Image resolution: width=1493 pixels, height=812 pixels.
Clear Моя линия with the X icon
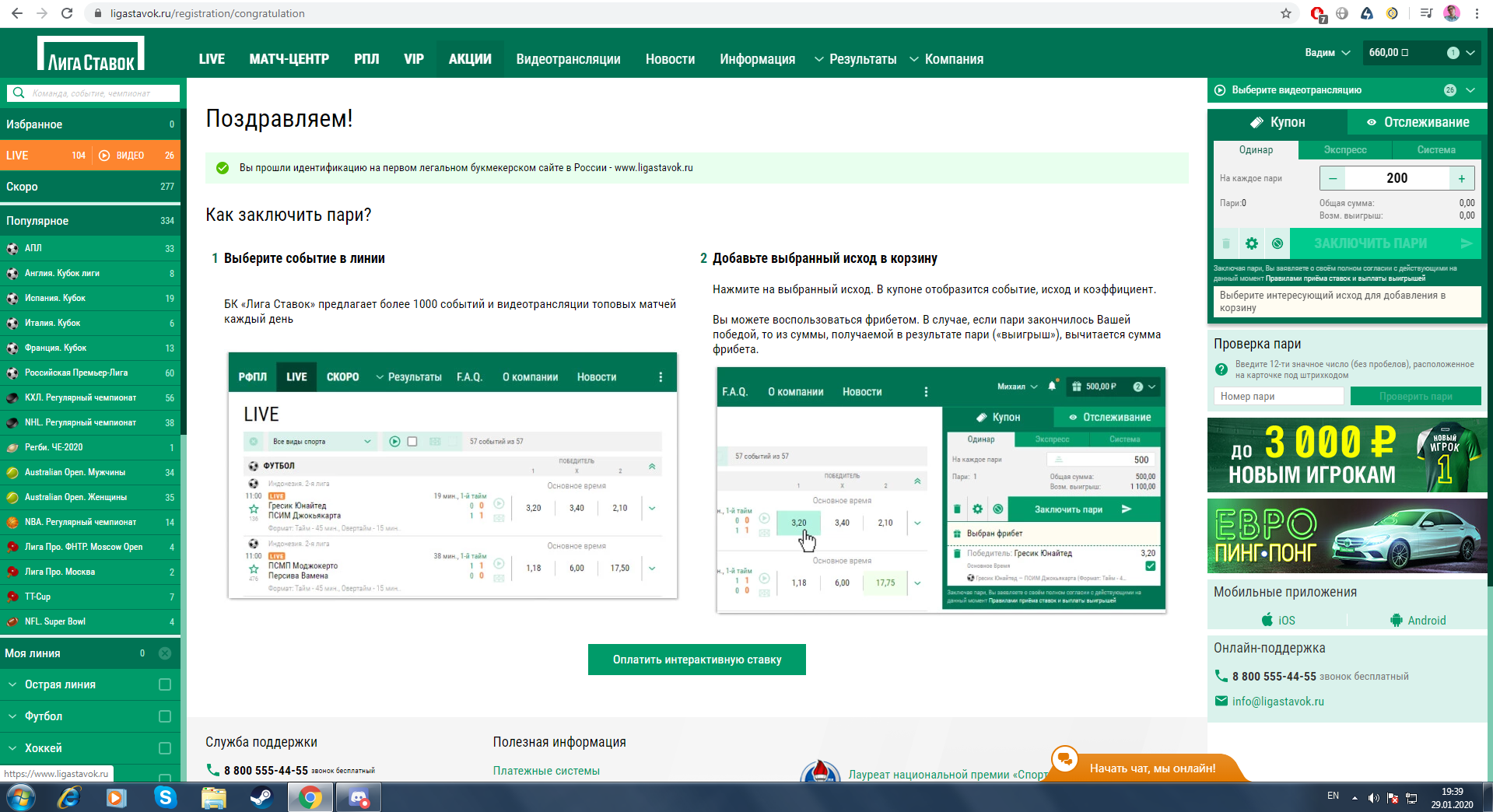(165, 653)
